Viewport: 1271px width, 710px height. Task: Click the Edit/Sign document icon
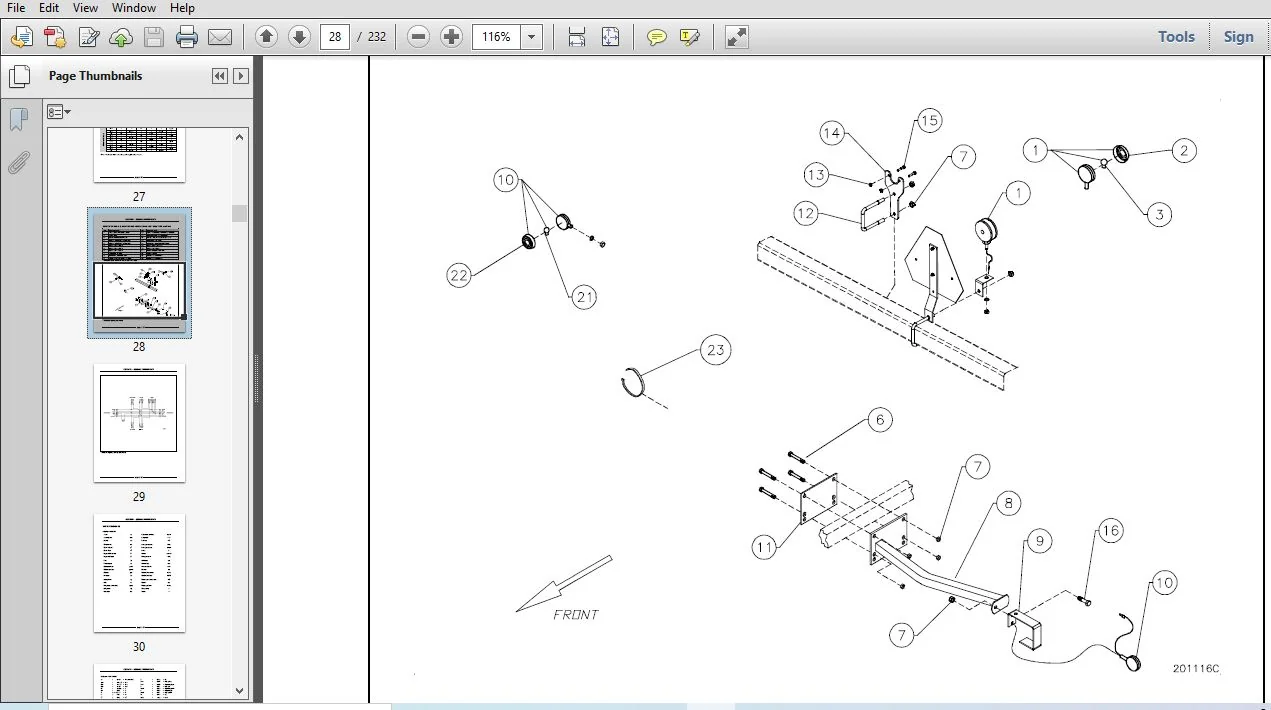[x=88, y=38]
